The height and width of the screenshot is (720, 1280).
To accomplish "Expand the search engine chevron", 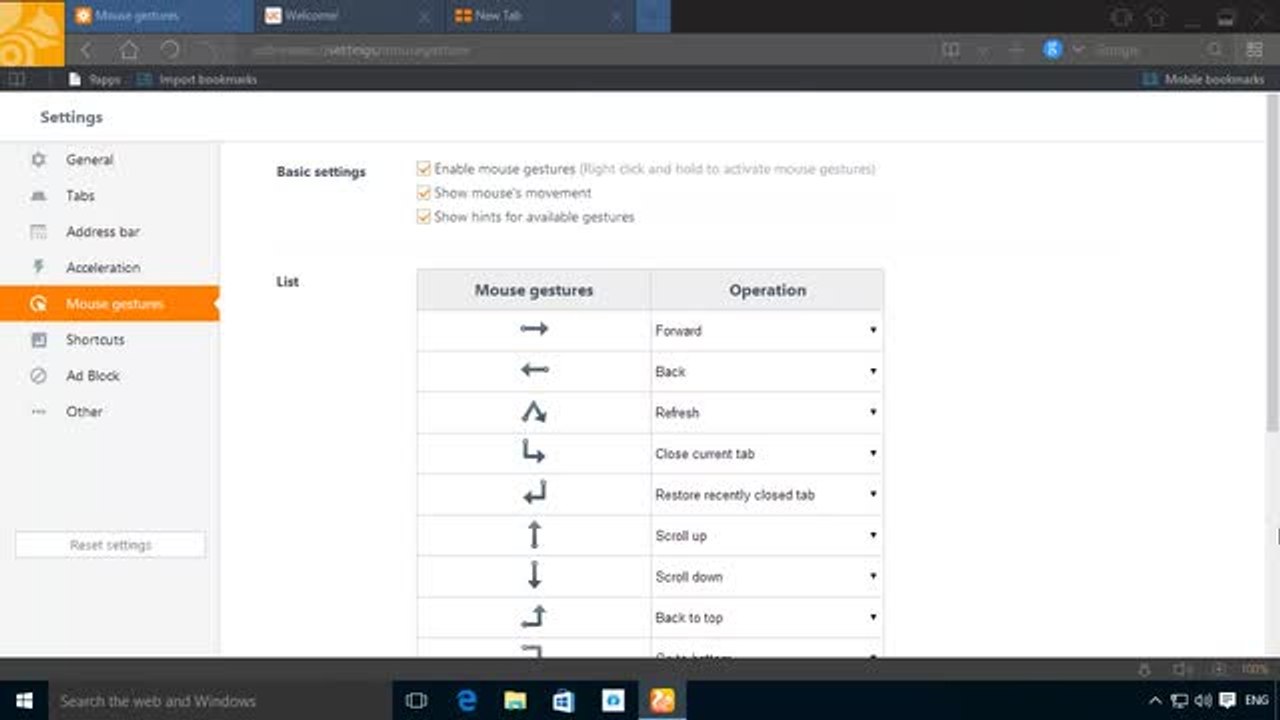I will click(1078, 50).
